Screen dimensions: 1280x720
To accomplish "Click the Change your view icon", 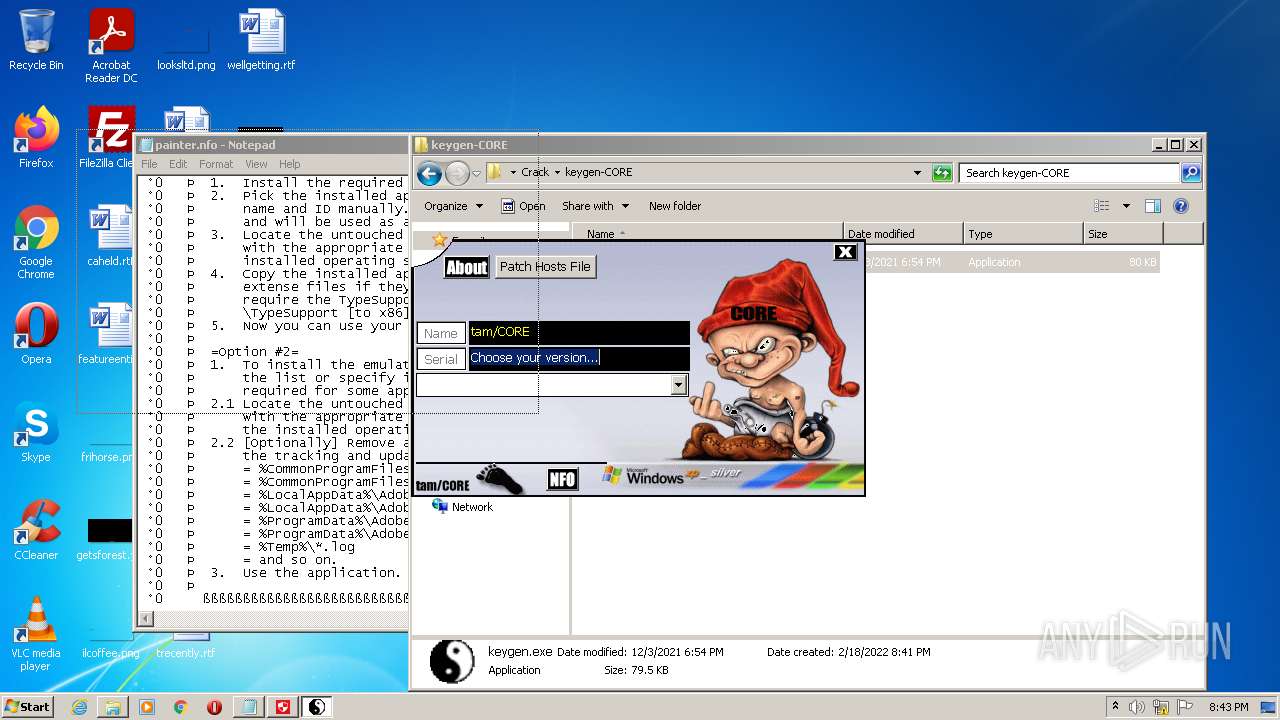I will (x=1101, y=206).
